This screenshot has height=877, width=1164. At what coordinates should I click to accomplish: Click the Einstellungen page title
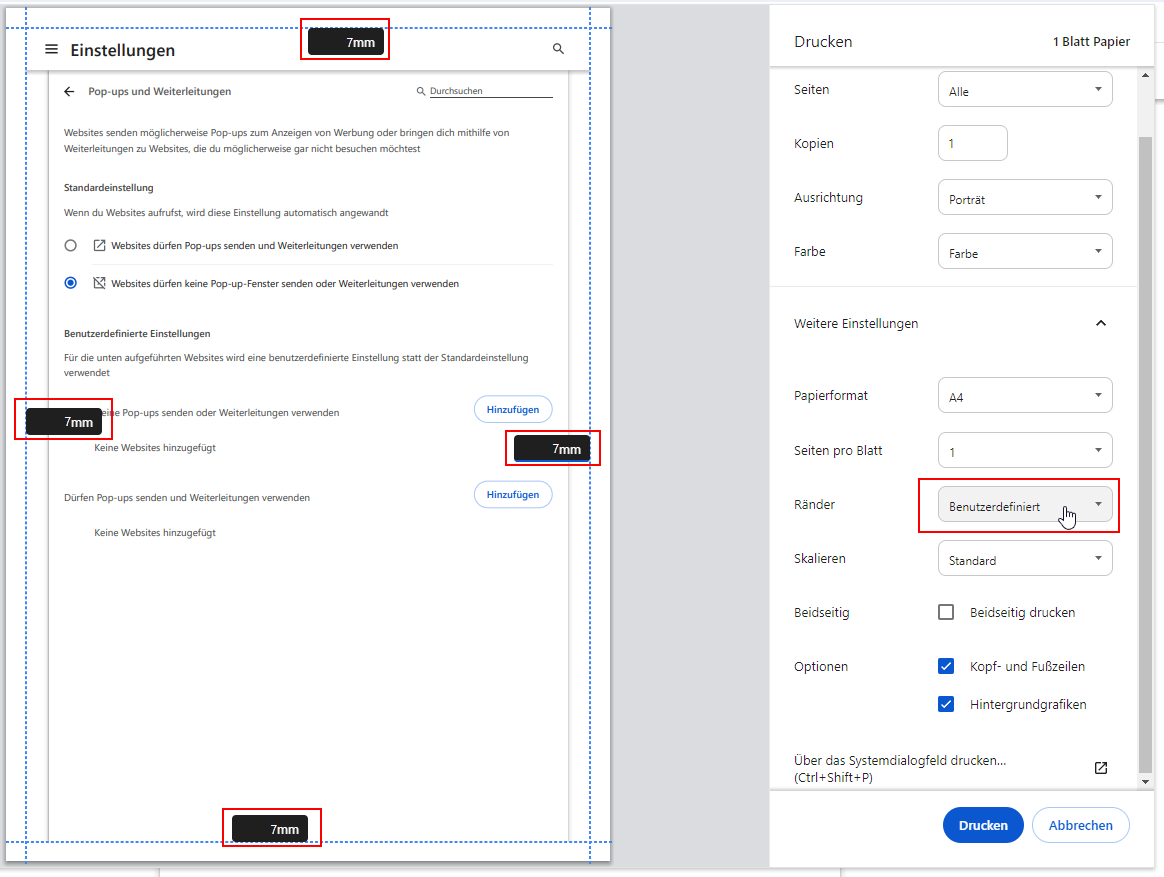[x=122, y=50]
